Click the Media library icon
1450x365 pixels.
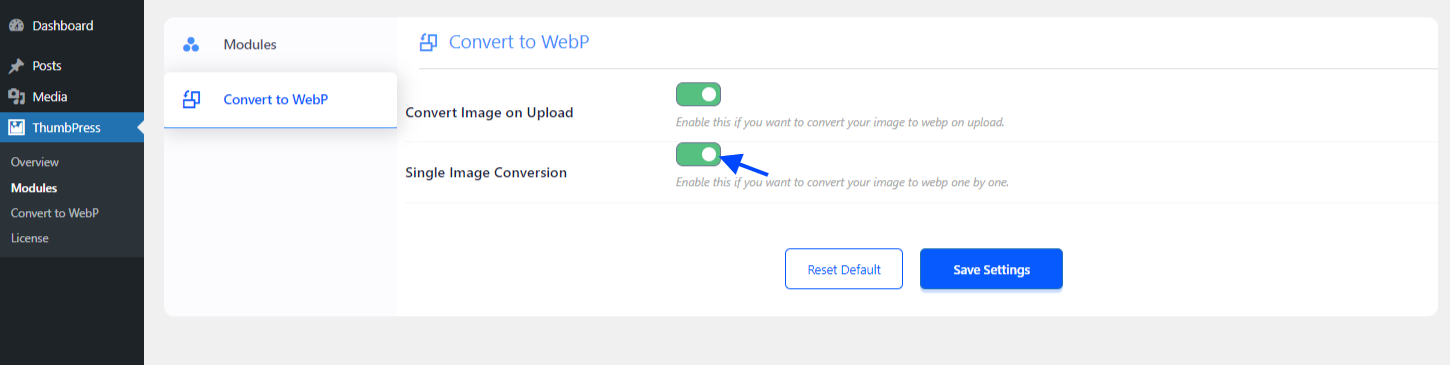tap(16, 97)
